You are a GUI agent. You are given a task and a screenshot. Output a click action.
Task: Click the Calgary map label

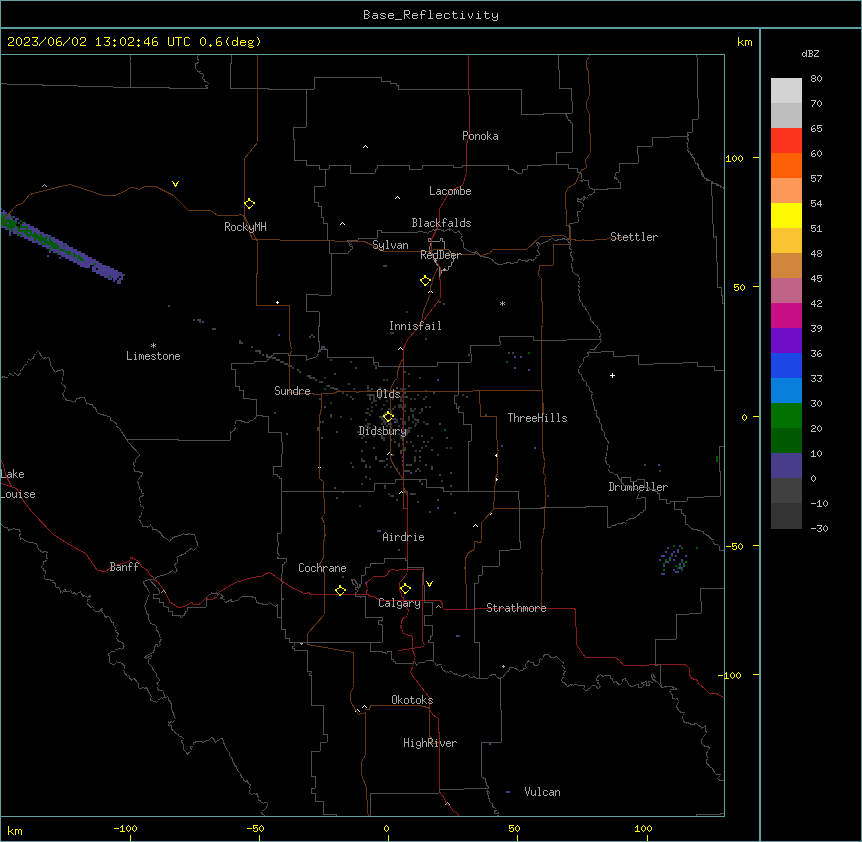click(x=399, y=603)
